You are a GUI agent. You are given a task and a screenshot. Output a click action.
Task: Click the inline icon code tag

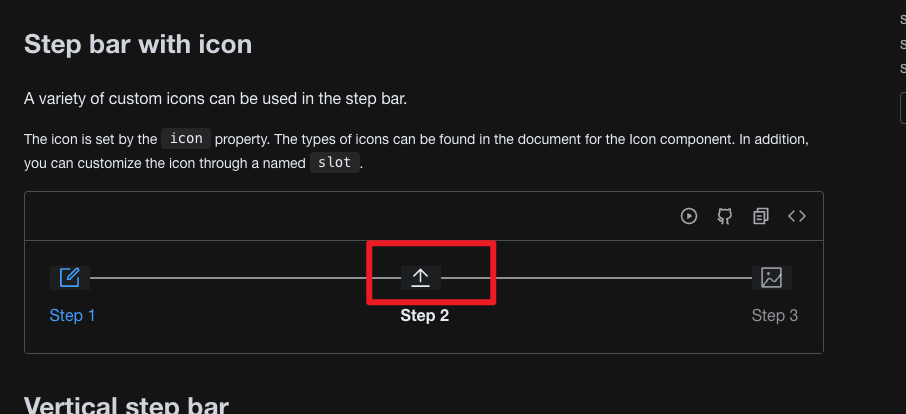pos(186,139)
